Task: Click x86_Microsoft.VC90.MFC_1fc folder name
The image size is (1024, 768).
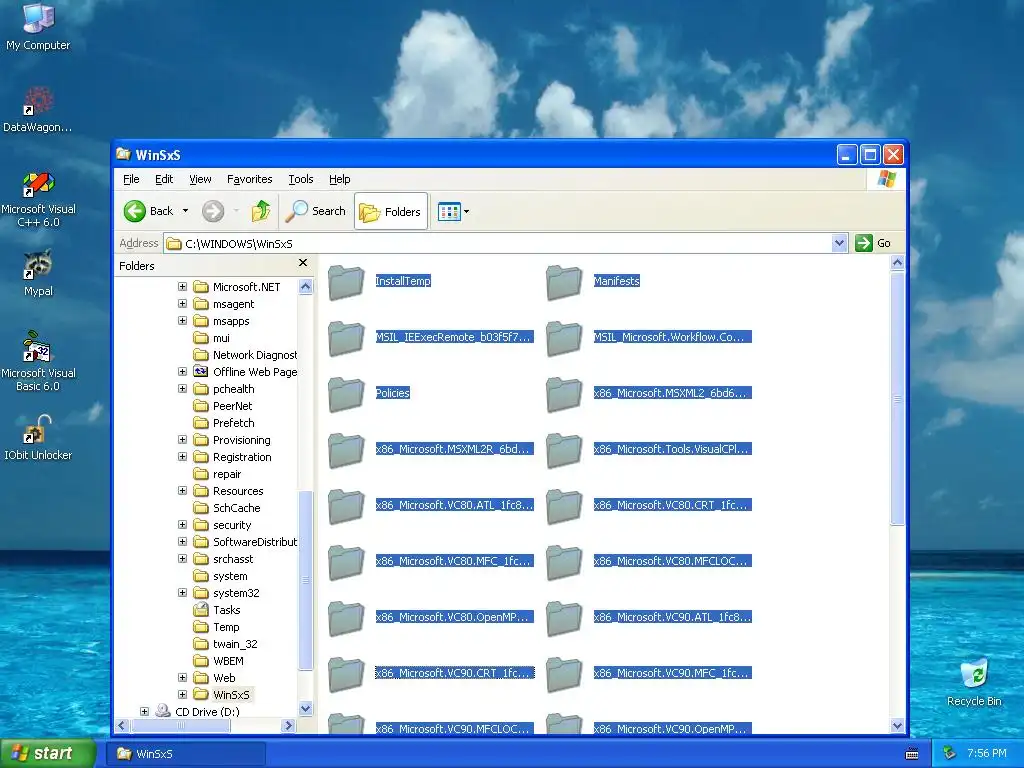Action: (673, 673)
